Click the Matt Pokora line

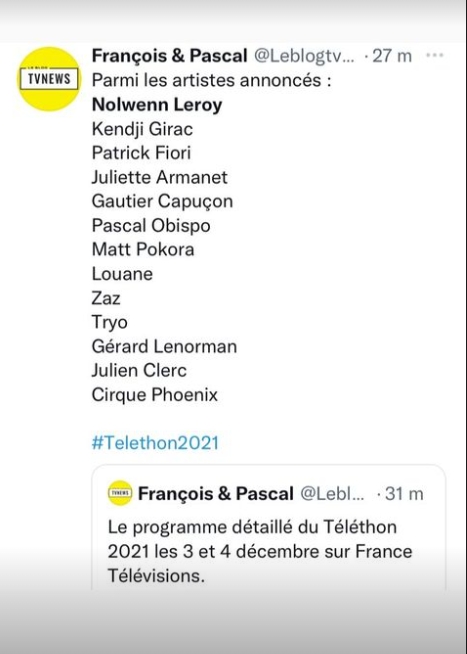[x=143, y=249]
